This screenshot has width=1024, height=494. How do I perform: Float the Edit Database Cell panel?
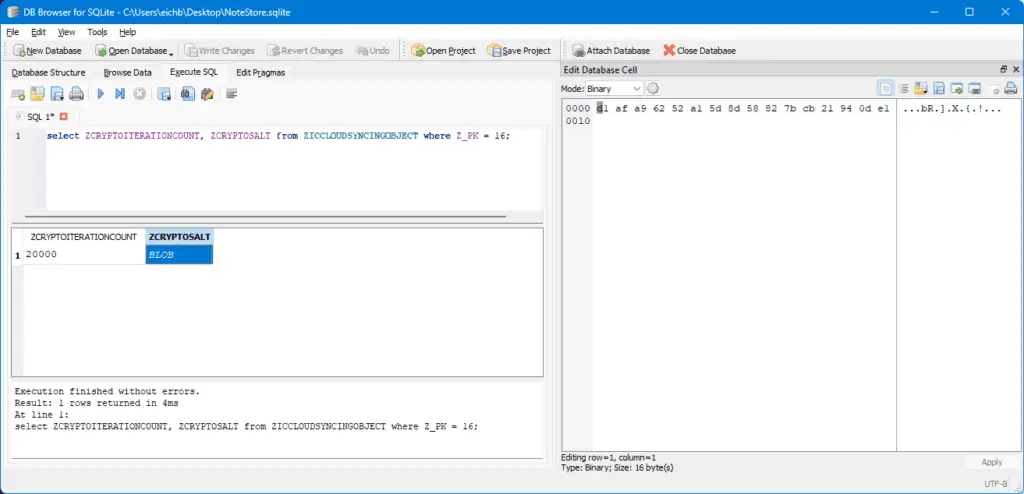(x=1004, y=69)
